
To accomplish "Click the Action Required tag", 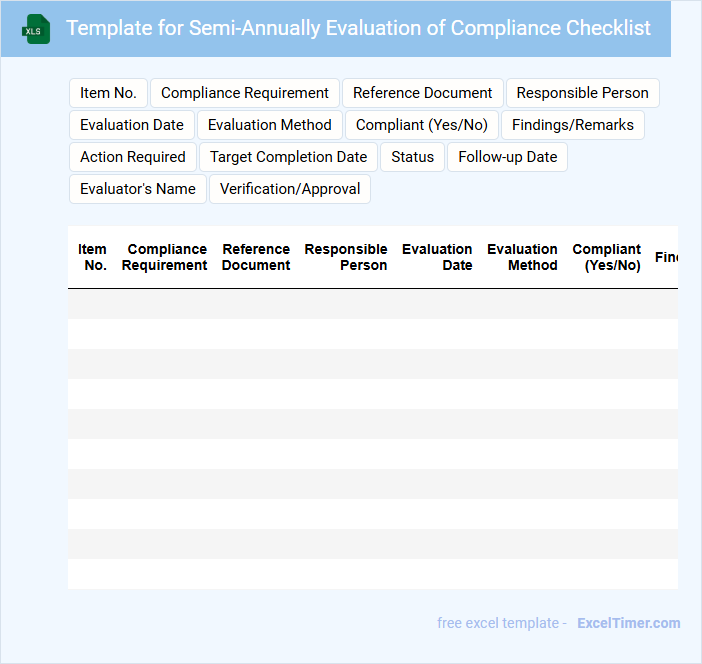I will pyautogui.click(x=133, y=157).
